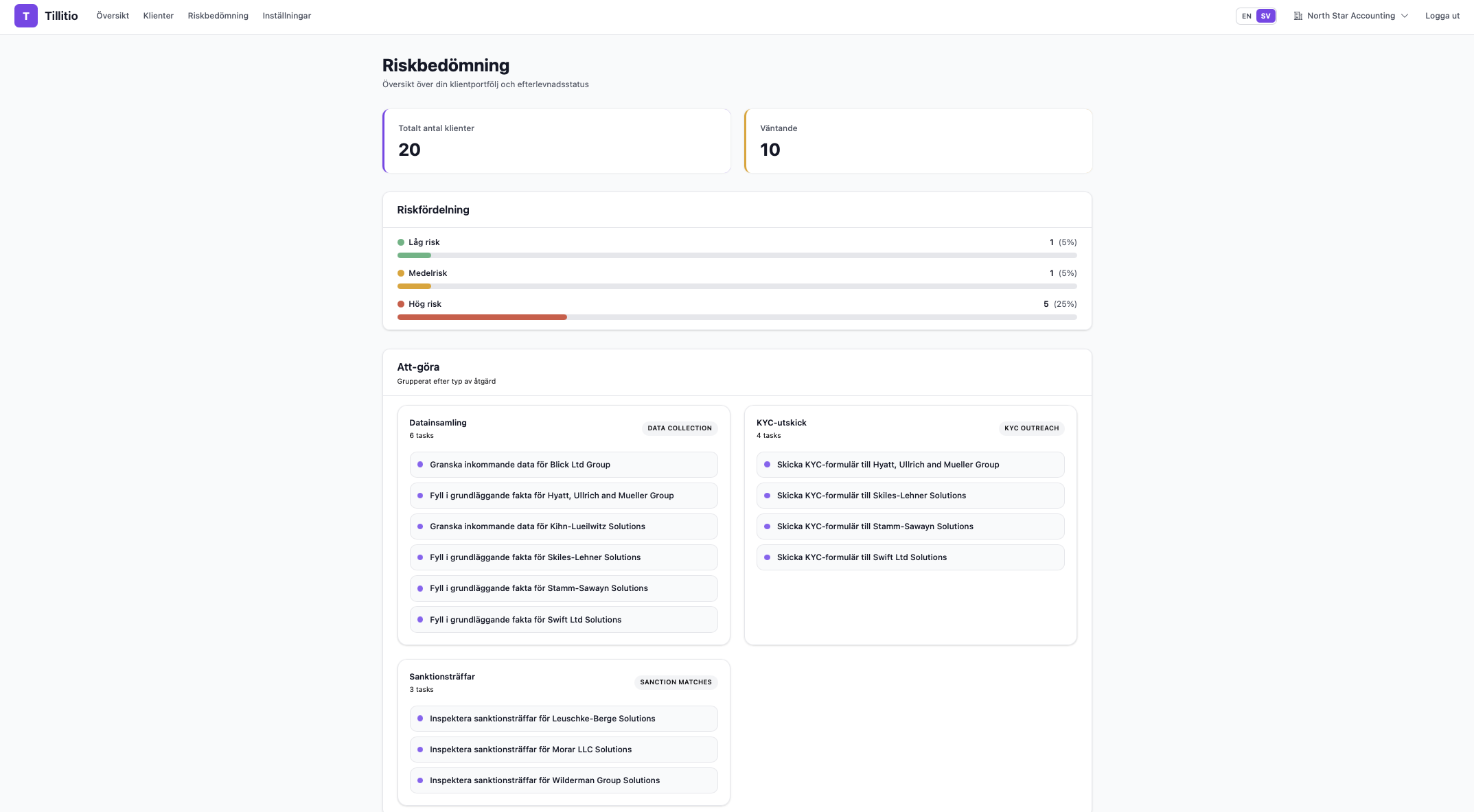Open Inställningar from the top navigation
The image size is (1474, 812).
click(286, 15)
